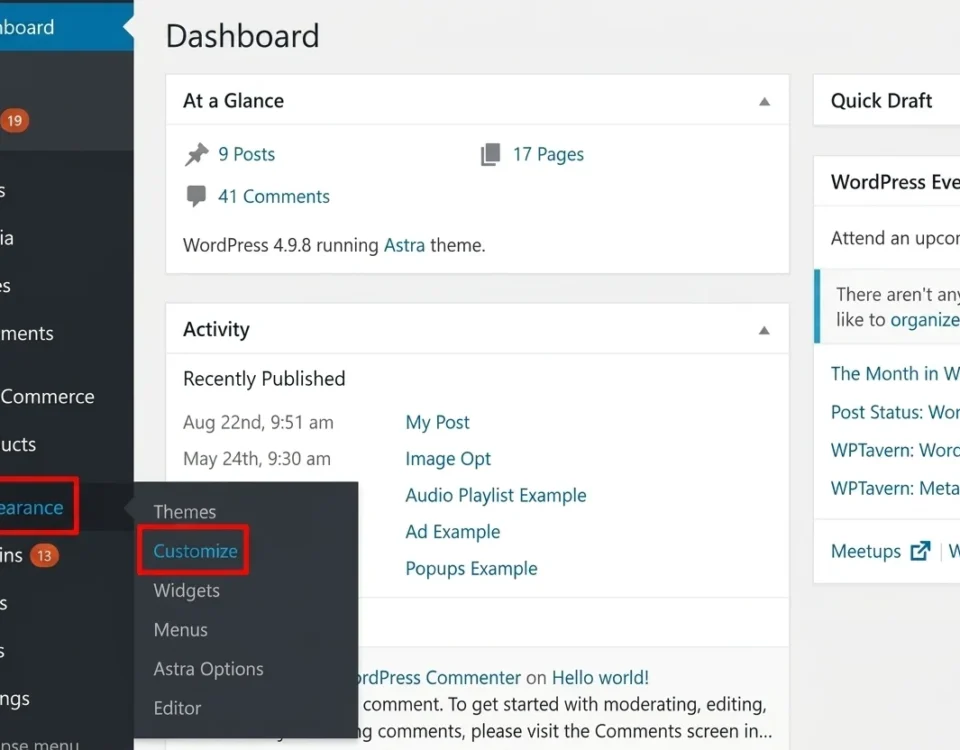Click the Aug 22nd, 9:51 am date

258,422
